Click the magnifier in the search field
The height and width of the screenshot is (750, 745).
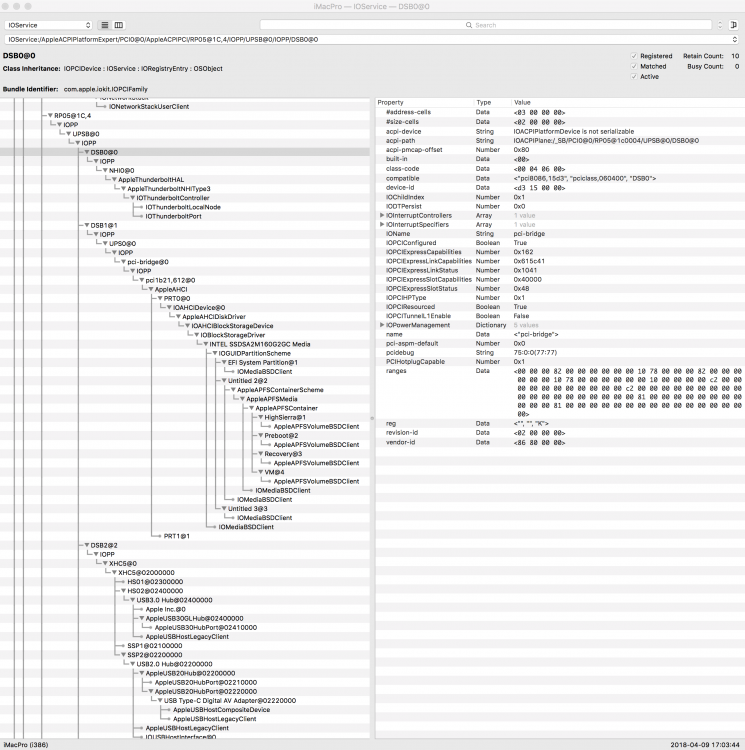(x=469, y=25)
